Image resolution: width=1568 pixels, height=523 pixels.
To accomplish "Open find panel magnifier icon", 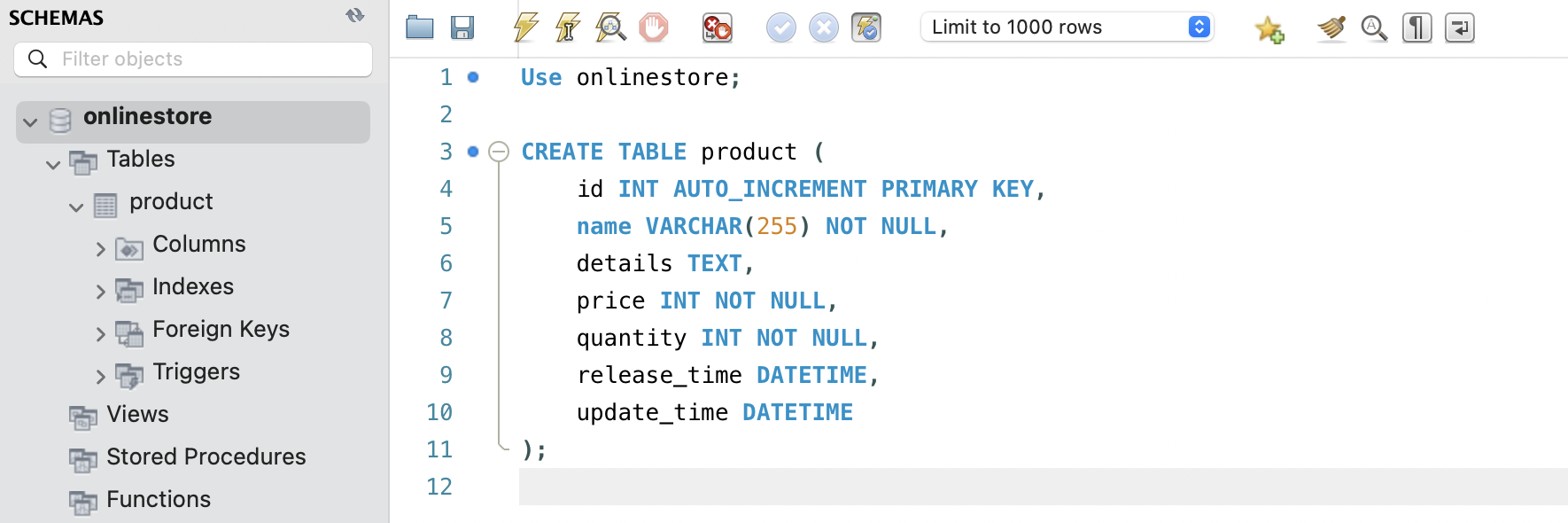I will (1374, 27).
